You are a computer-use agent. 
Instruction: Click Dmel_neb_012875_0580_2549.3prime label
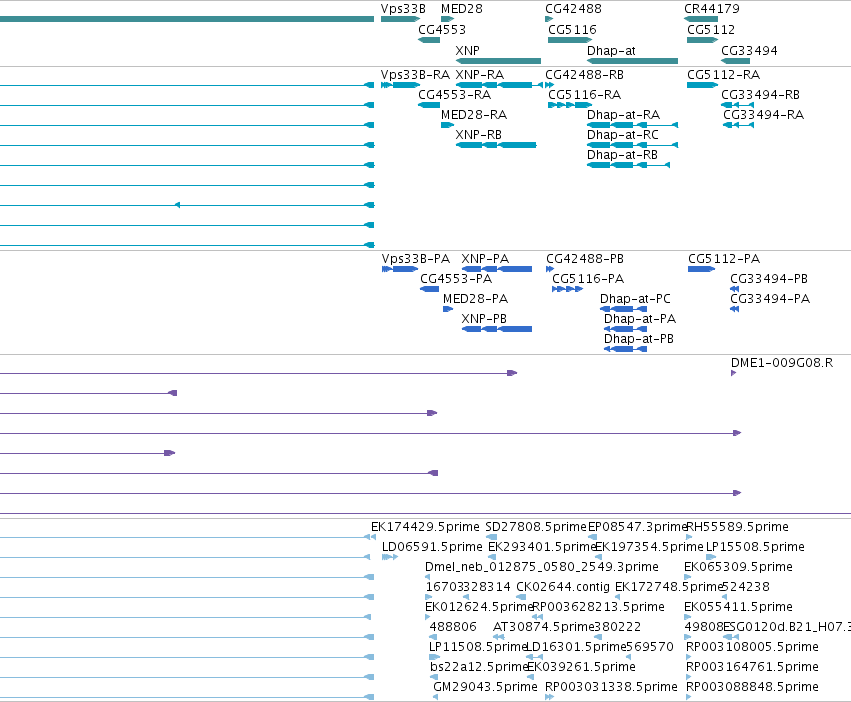coord(542,567)
